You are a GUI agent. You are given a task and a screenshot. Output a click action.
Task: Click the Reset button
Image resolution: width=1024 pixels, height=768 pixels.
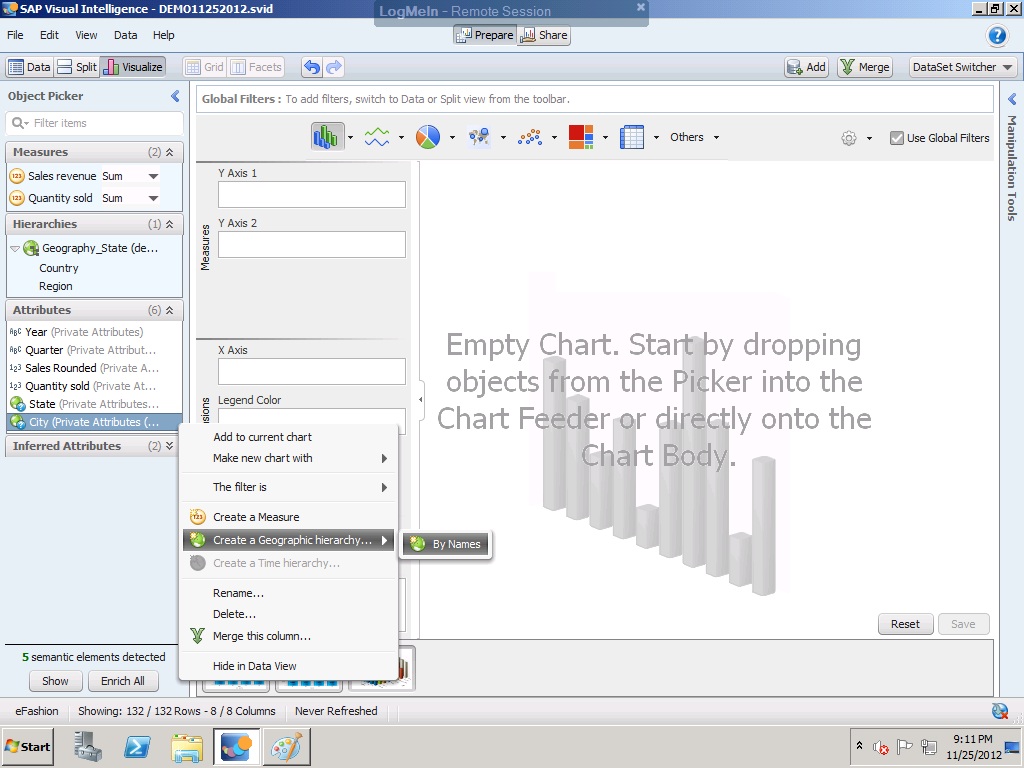(905, 624)
